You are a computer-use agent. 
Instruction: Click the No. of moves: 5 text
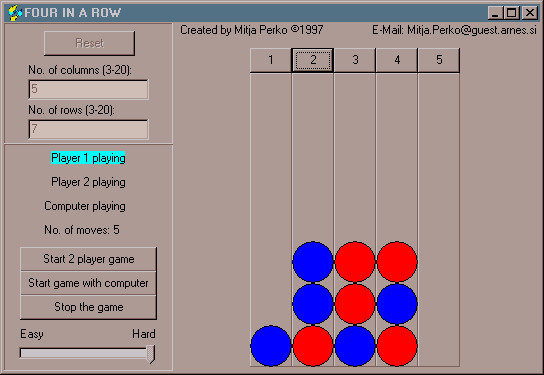pyautogui.click(x=82, y=230)
